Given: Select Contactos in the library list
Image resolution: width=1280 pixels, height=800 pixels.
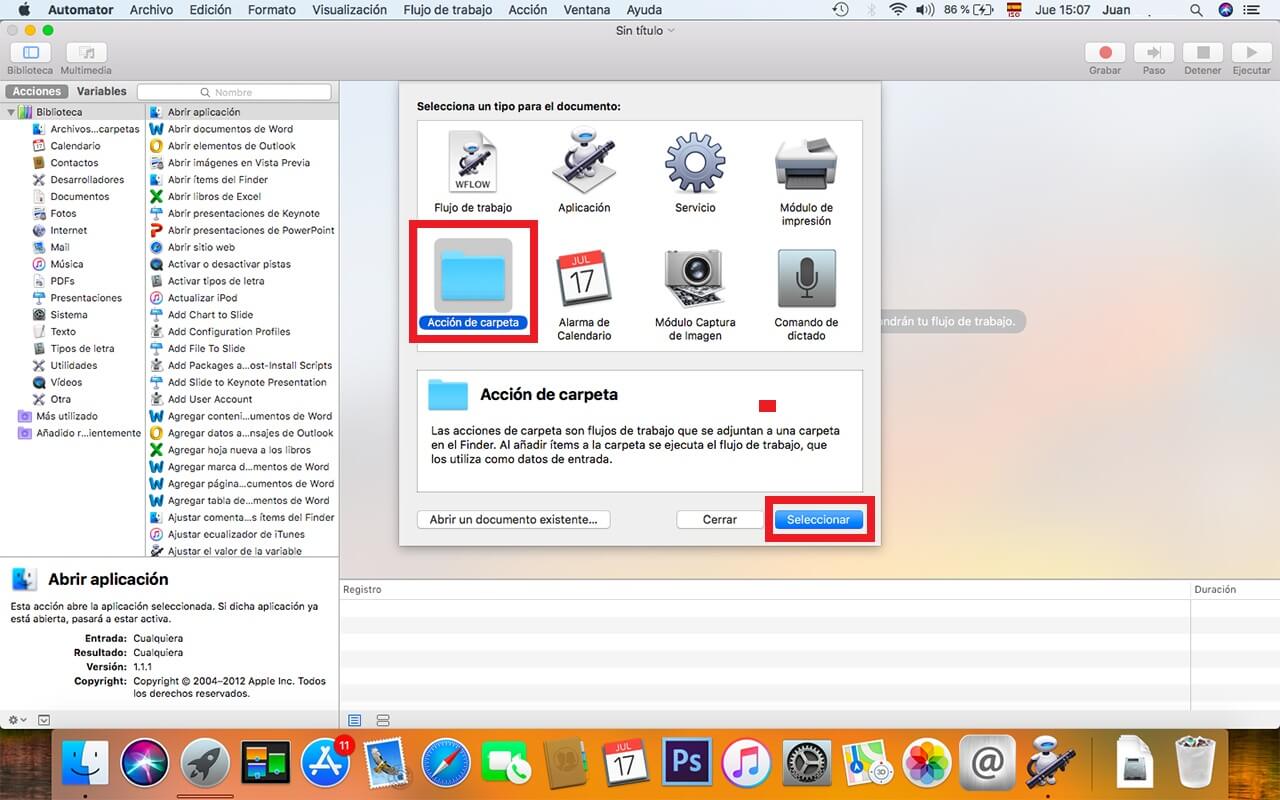Looking at the screenshot, I should [x=74, y=163].
